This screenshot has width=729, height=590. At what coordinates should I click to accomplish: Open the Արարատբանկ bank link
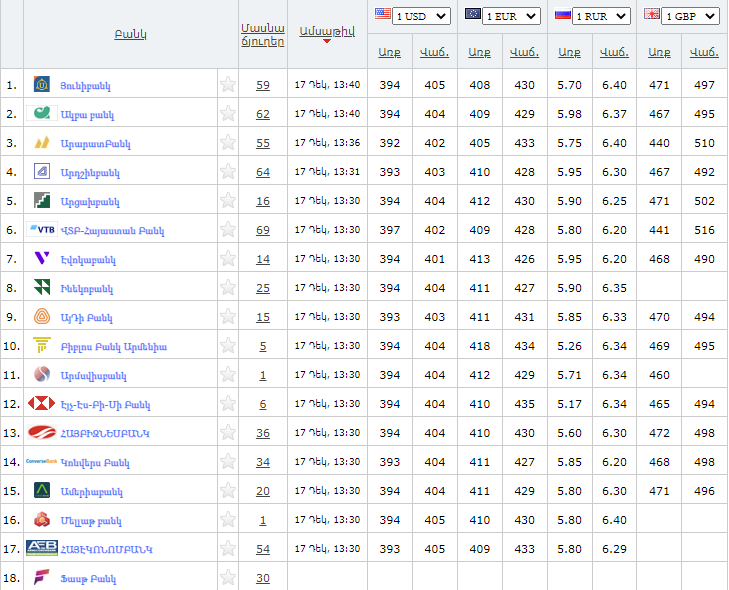(x=95, y=144)
